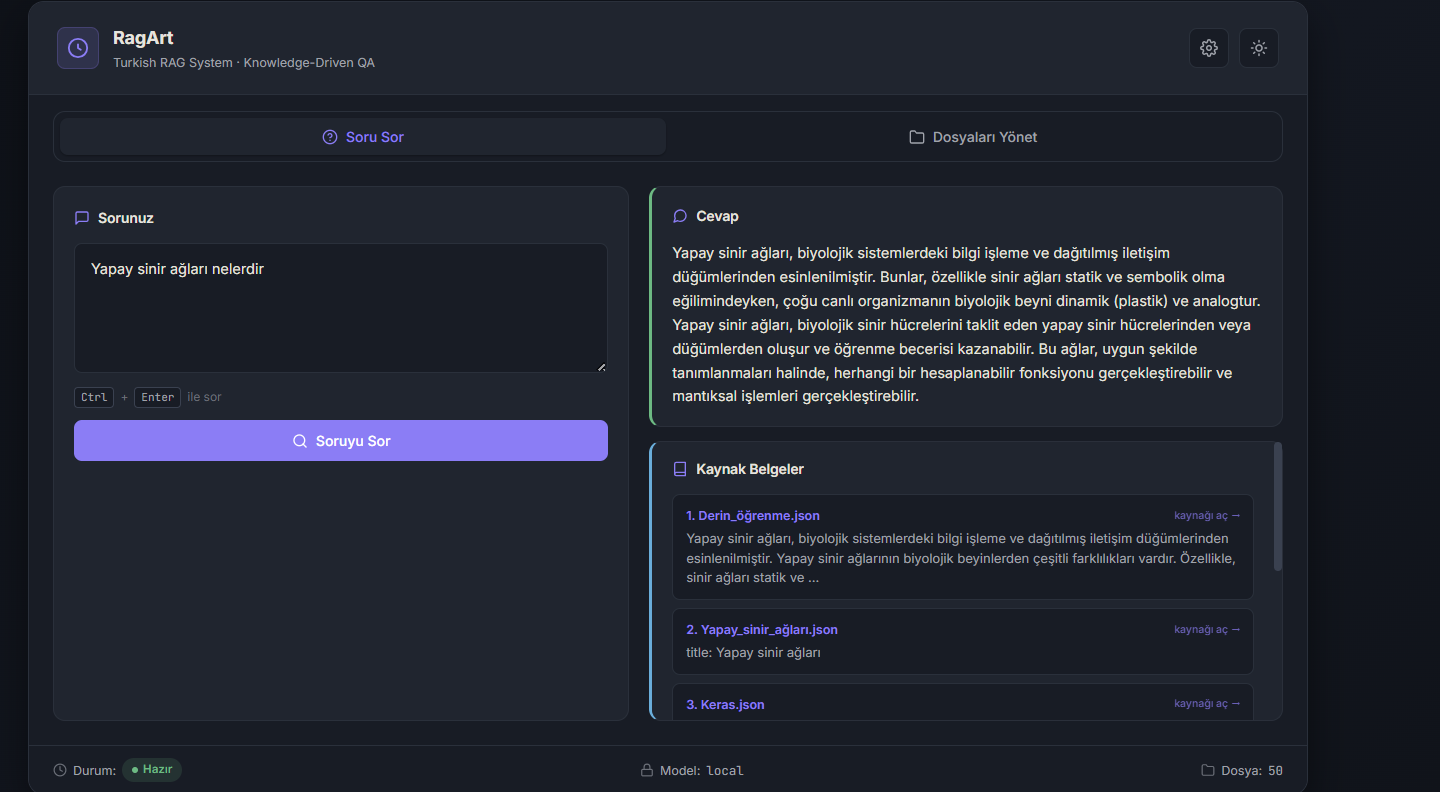1440x792 pixels.
Task: Click the magnifier icon in Soruyu Sor button
Action: click(300, 441)
